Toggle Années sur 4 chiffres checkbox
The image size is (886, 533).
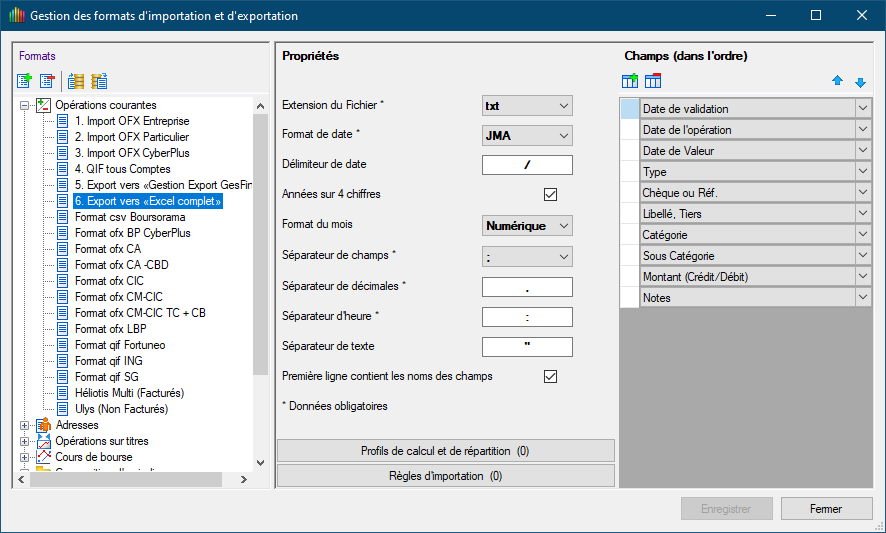tap(550, 195)
